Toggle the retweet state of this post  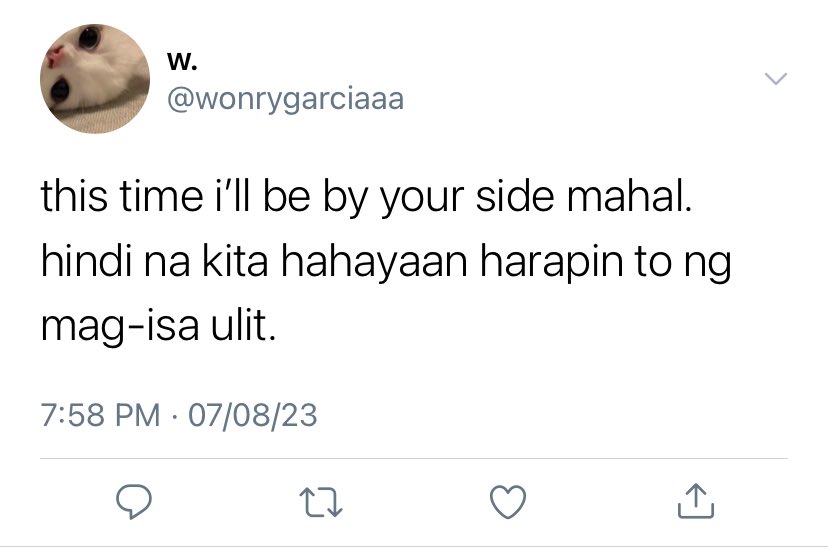[x=321, y=502]
